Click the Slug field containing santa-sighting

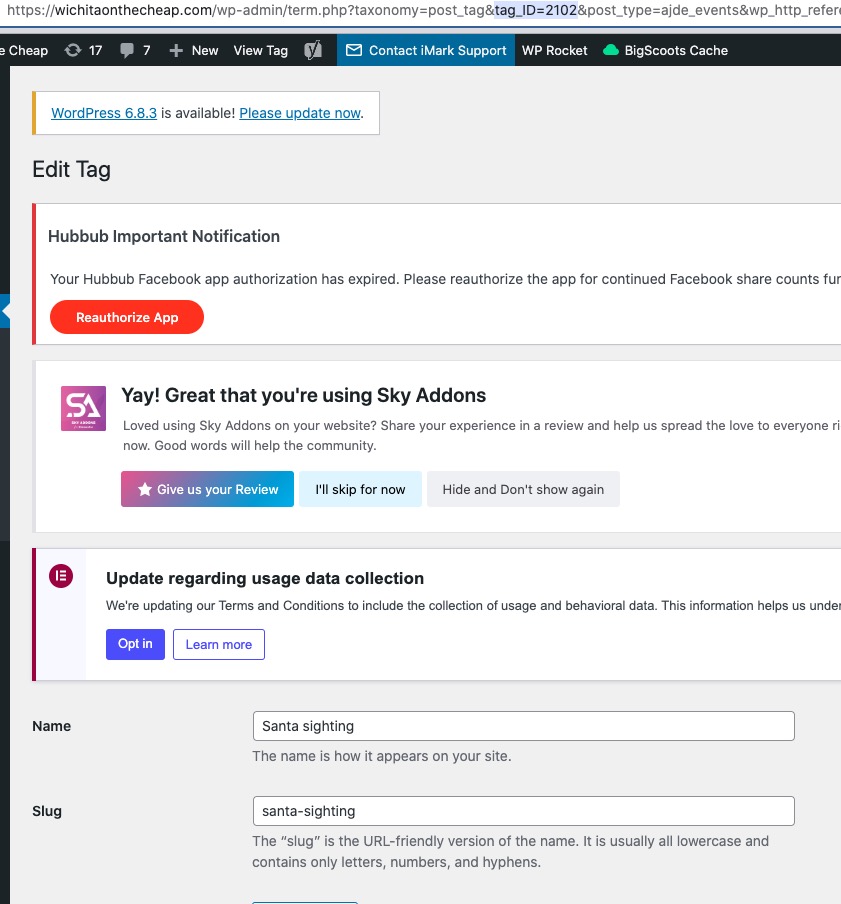coord(523,811)
